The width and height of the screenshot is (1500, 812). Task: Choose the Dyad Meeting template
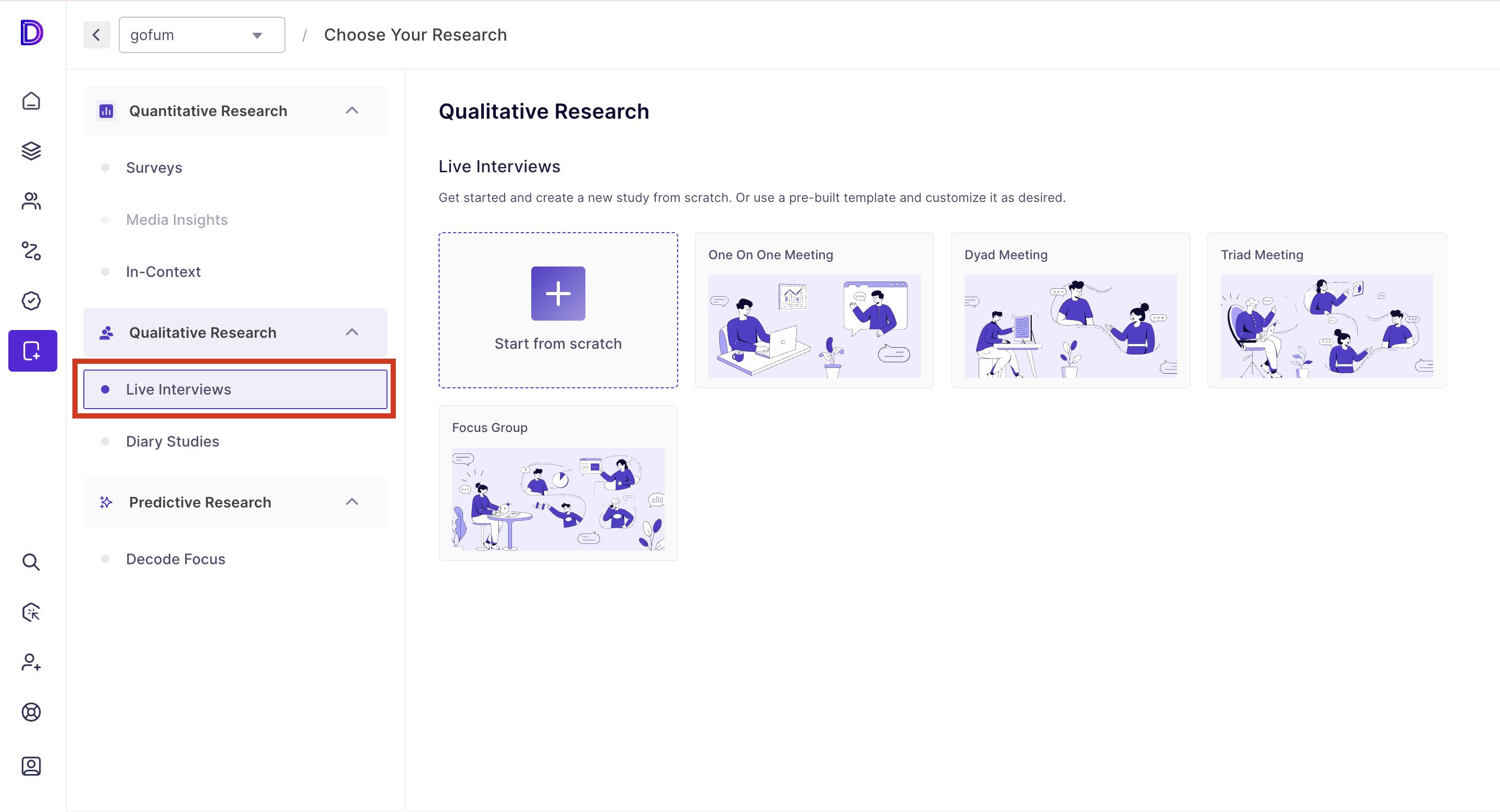pos(1070,310)
